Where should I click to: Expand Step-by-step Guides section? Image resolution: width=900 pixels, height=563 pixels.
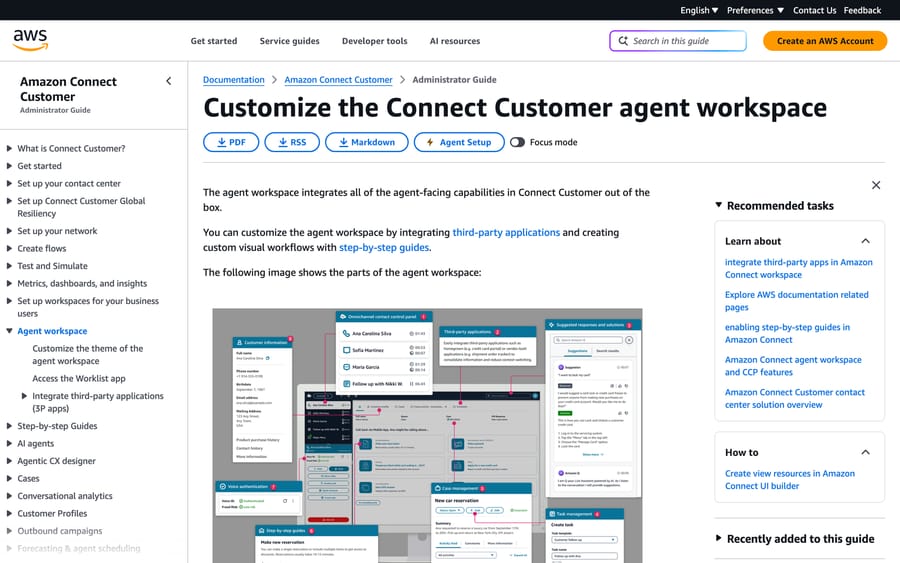coord(9,426)
